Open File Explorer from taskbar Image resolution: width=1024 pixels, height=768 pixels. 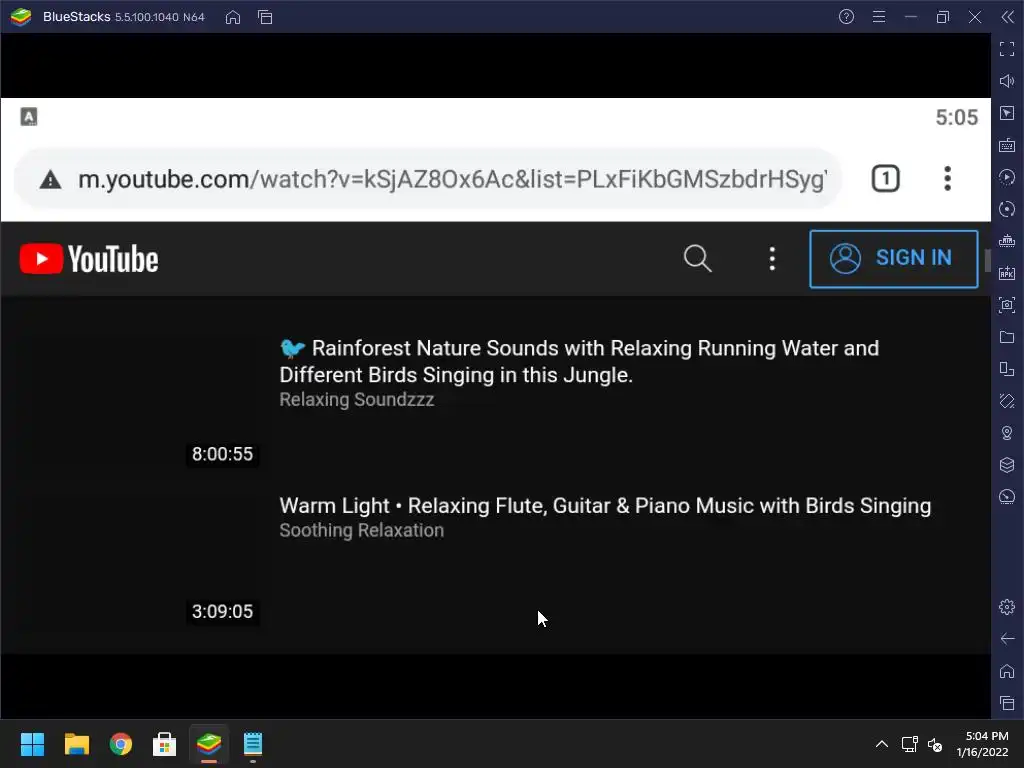click(x=76, y=744)
